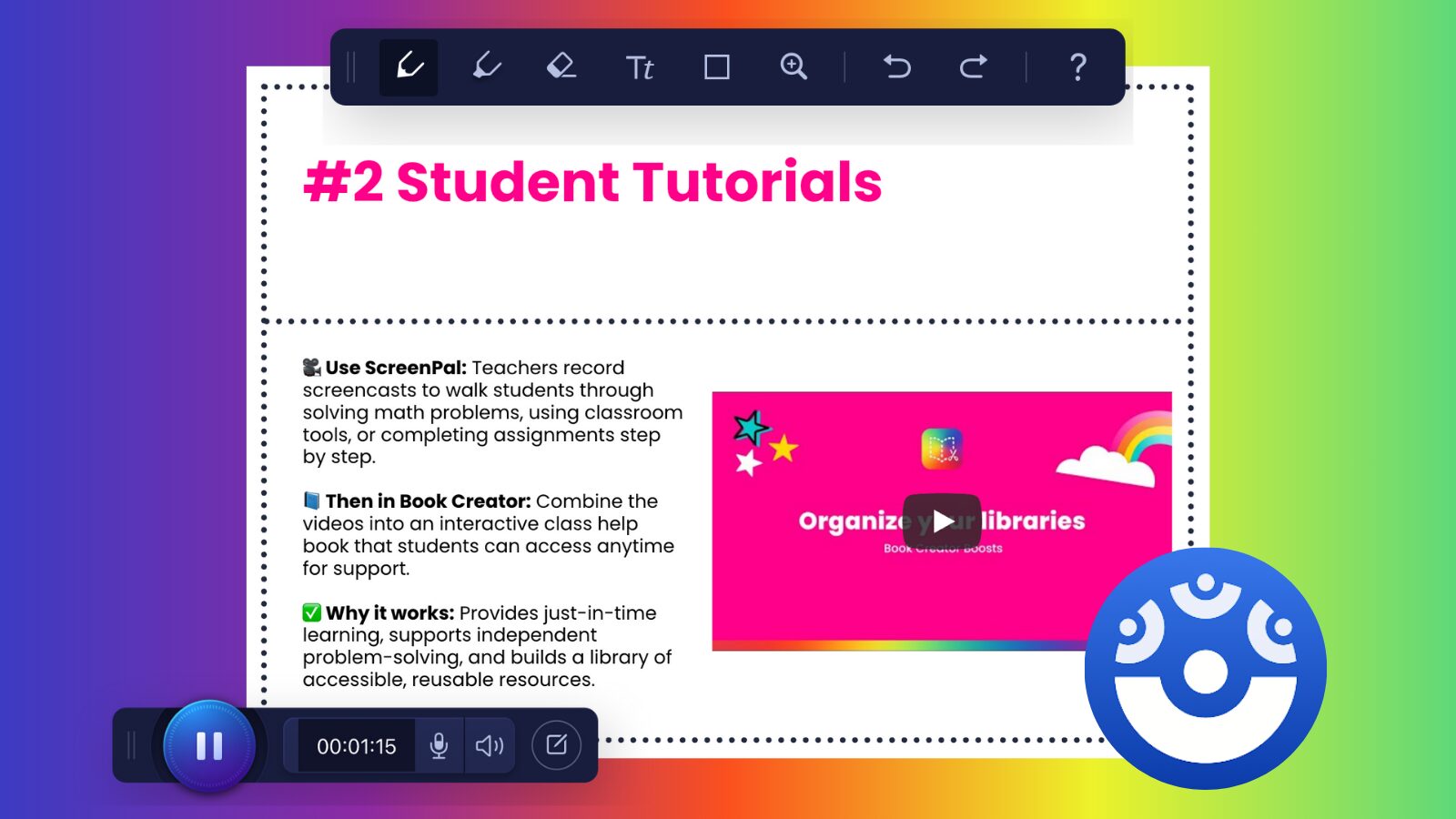Grab the drawing toolbar drag handle
Image resolution: width=1456 pixels, height=819 pixels.
pyautogui.click(x=351, y=67)
